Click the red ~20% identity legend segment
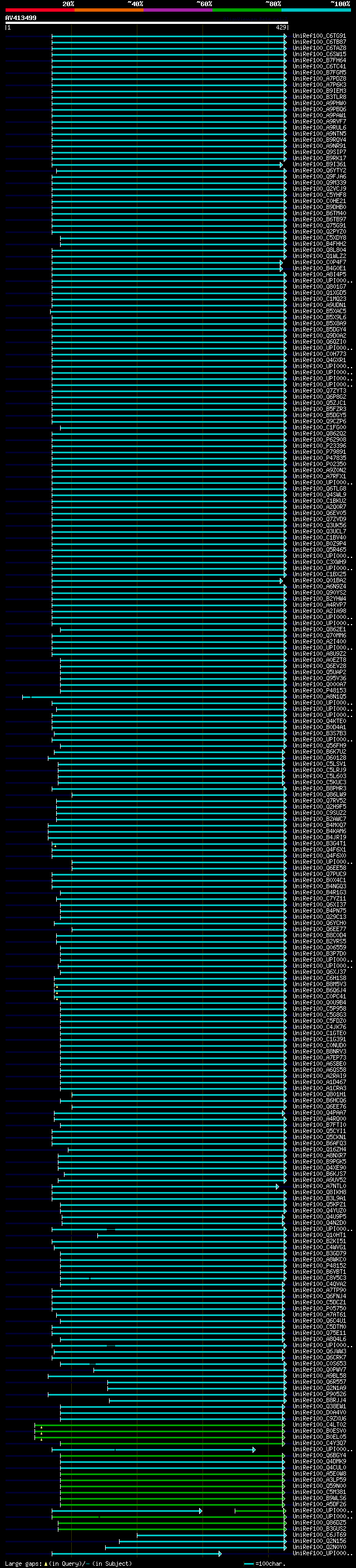The image size is (356, 1568). click(x=39, y=10)
